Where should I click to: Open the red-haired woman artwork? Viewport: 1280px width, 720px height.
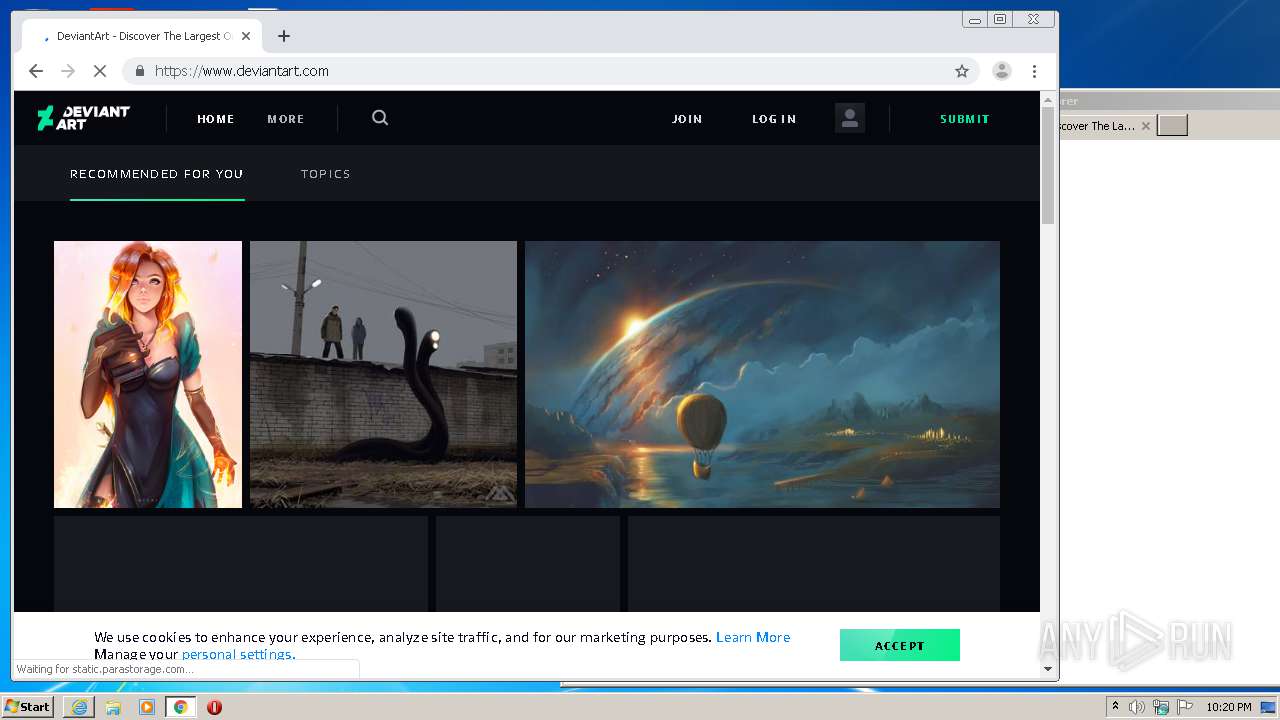(x=148, y=374)
